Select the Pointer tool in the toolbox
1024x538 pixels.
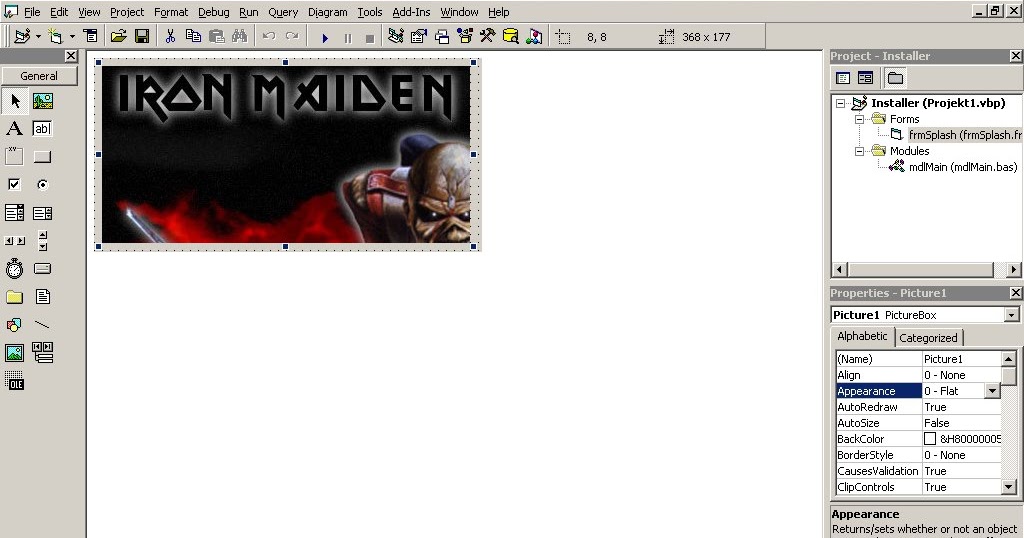pos(15,101)
